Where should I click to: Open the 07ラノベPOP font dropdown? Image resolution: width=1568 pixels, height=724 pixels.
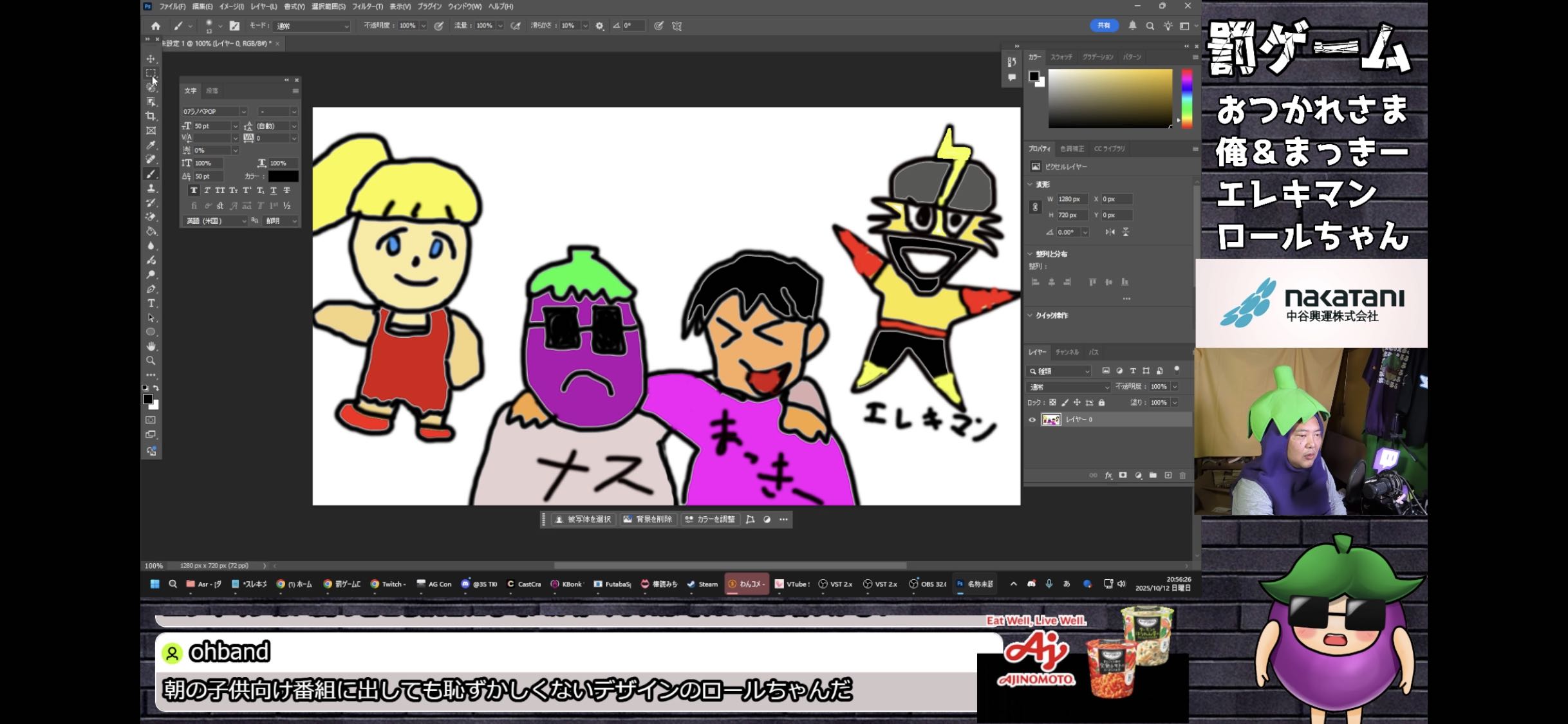coord(243,111)
